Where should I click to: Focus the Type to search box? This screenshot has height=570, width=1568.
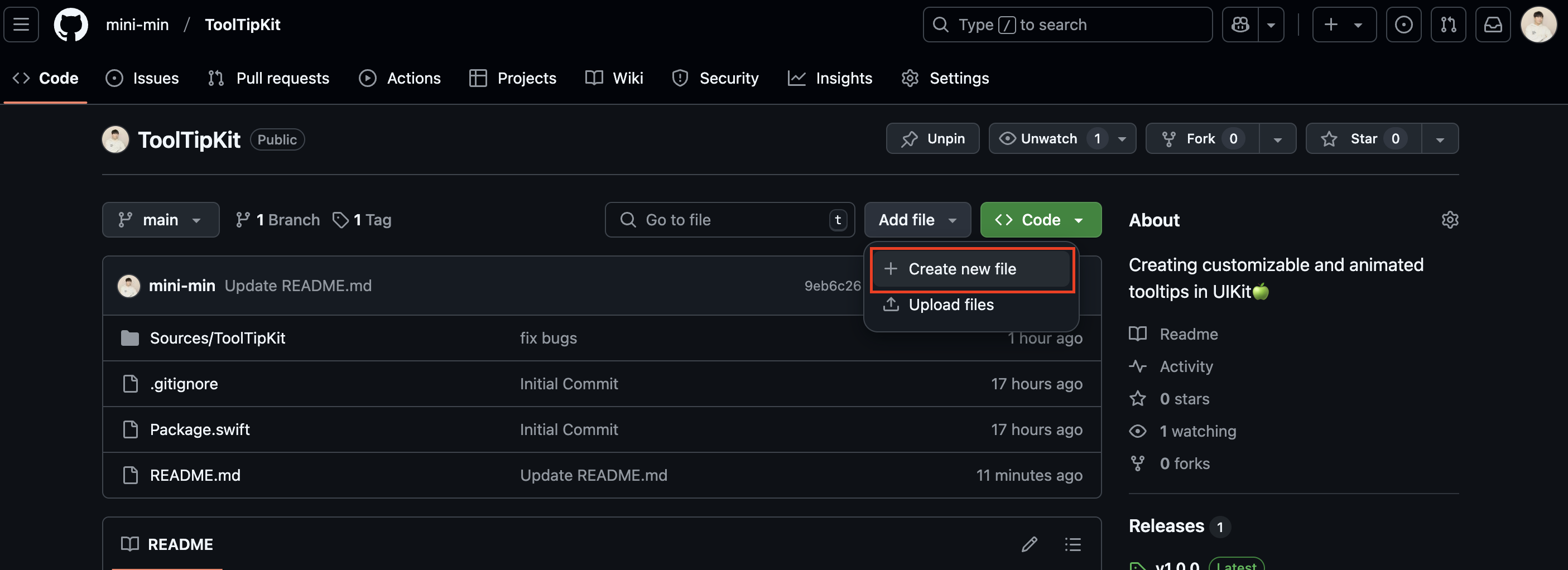tap(1067, 25)
